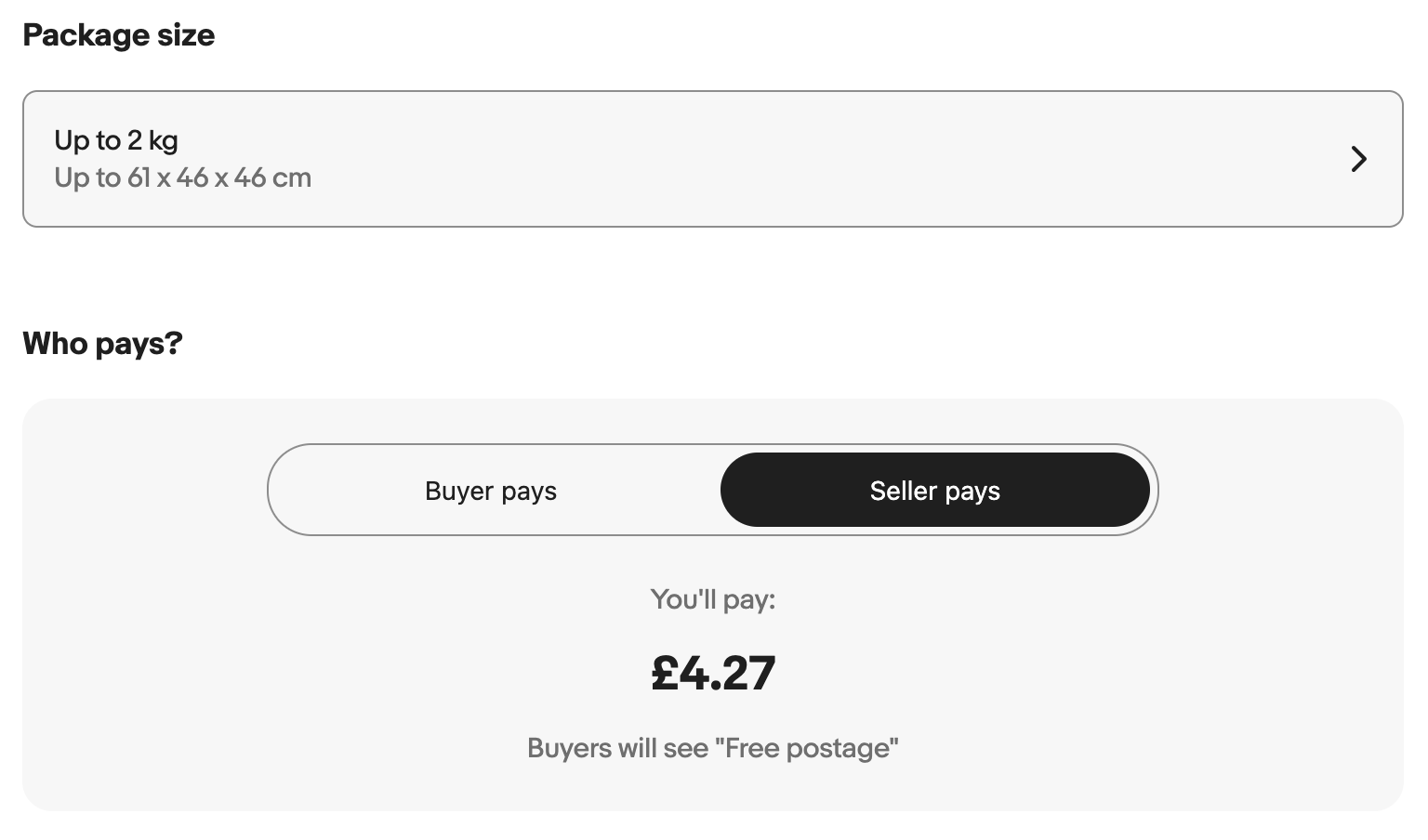Click the Up to 61 x 46 x 46 cm dimensions text
The height and width of the screenshot is (840, 1428).
[183, 177]
